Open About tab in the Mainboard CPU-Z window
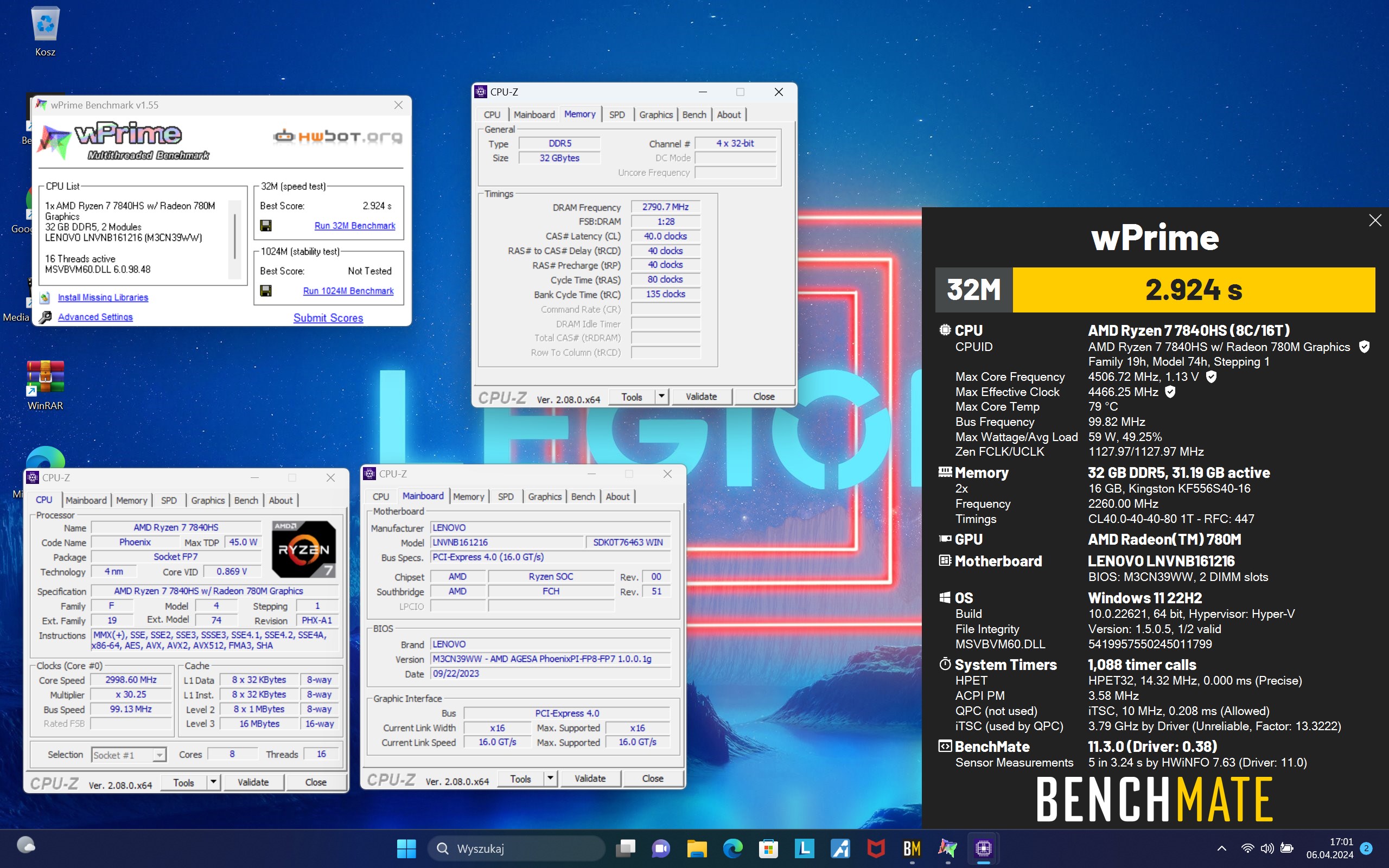Viewport: 1389px width, 868px height. pyautogui.click(x=617, y=496)
